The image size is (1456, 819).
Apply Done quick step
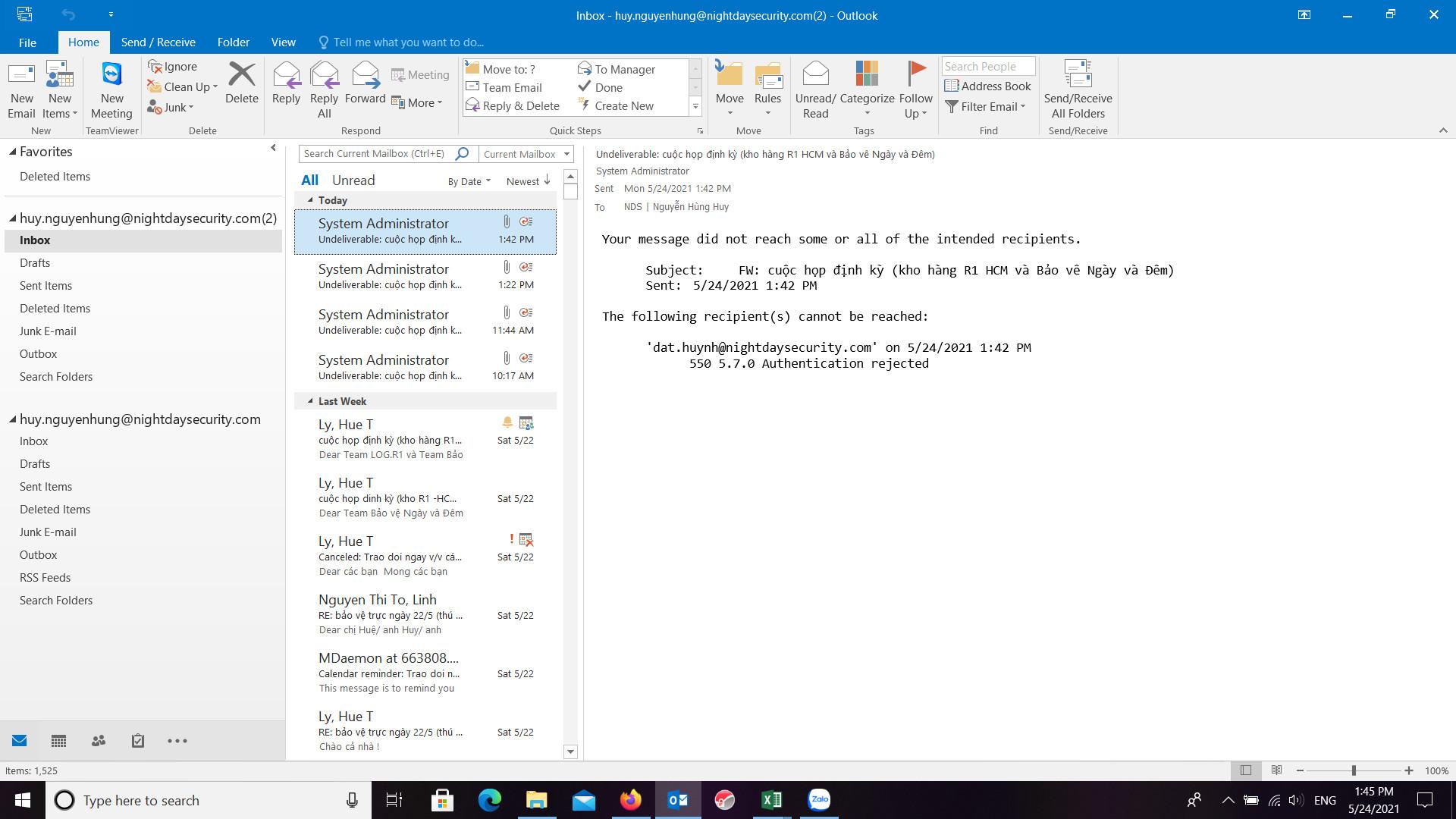coord(600,87)
